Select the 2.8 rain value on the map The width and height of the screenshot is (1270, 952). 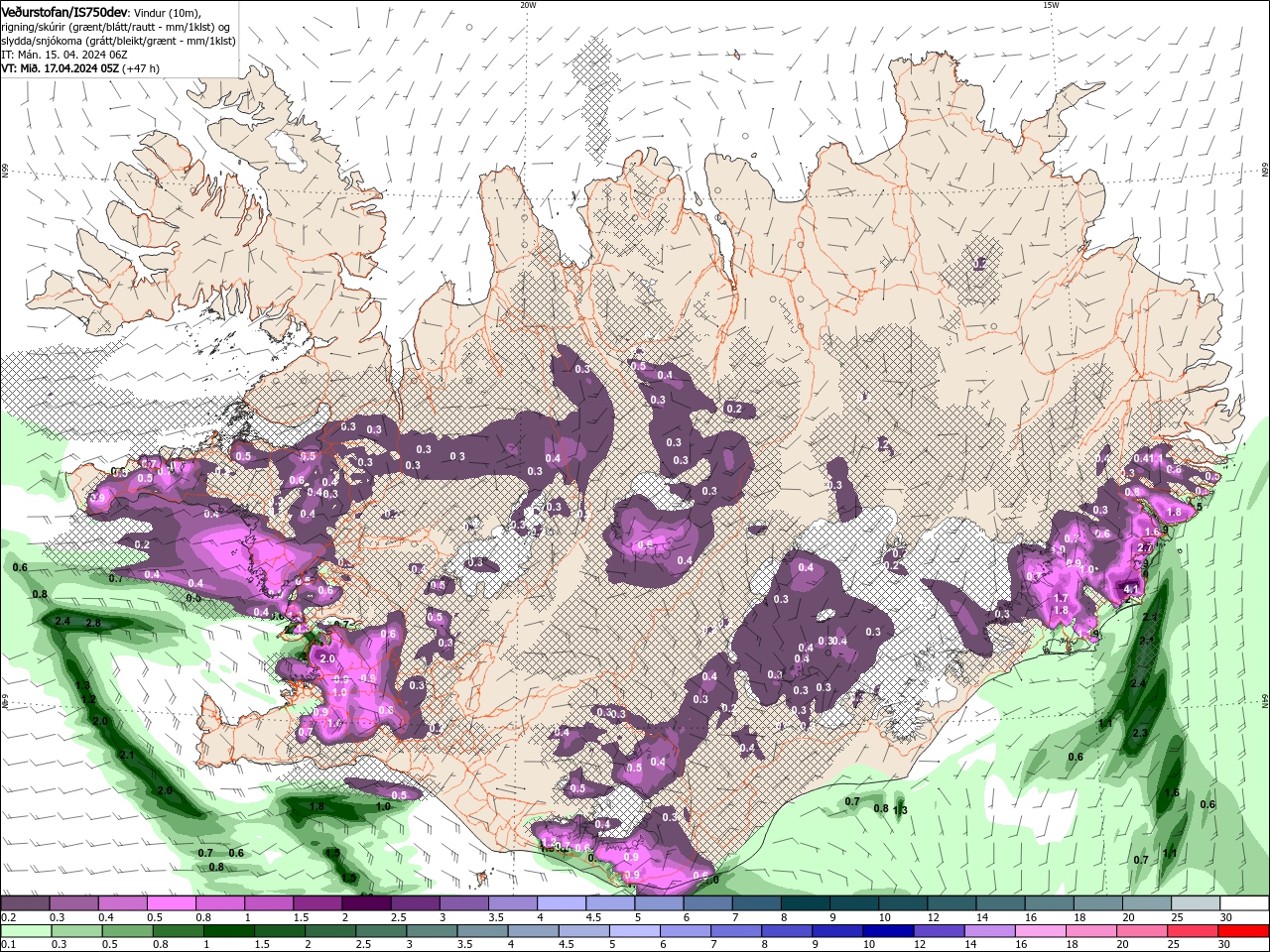click(94, 623)
